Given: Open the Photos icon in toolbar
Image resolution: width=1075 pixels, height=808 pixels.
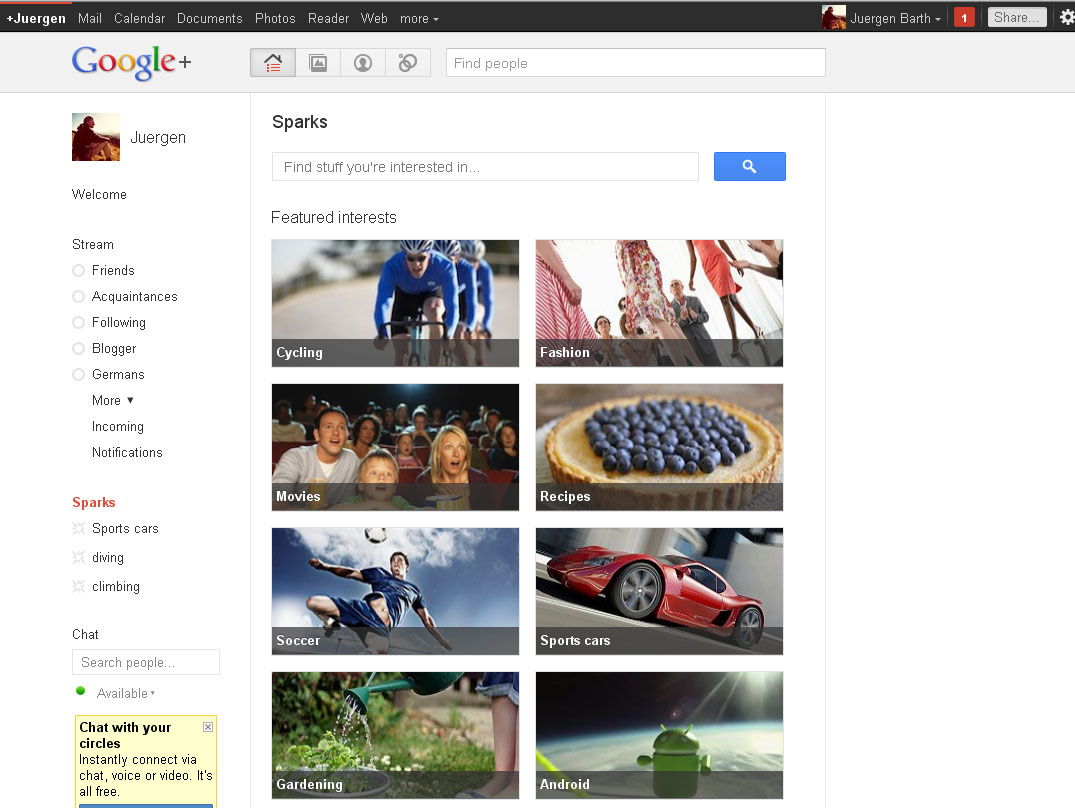Looking at the screenshot, I should 318,63.
